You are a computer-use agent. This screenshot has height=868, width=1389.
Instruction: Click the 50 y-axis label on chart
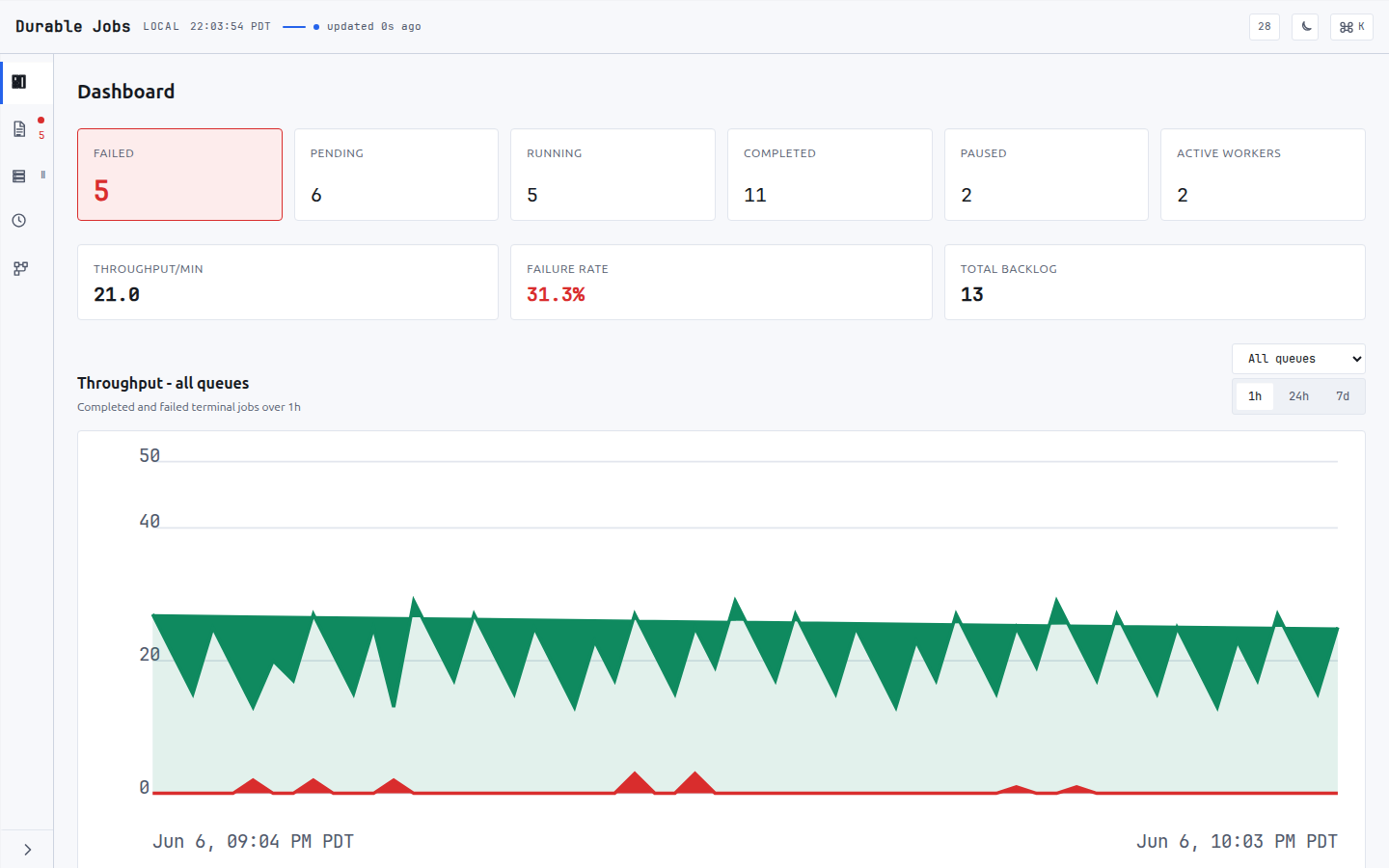pyautogui.click(x=150, y=455)
